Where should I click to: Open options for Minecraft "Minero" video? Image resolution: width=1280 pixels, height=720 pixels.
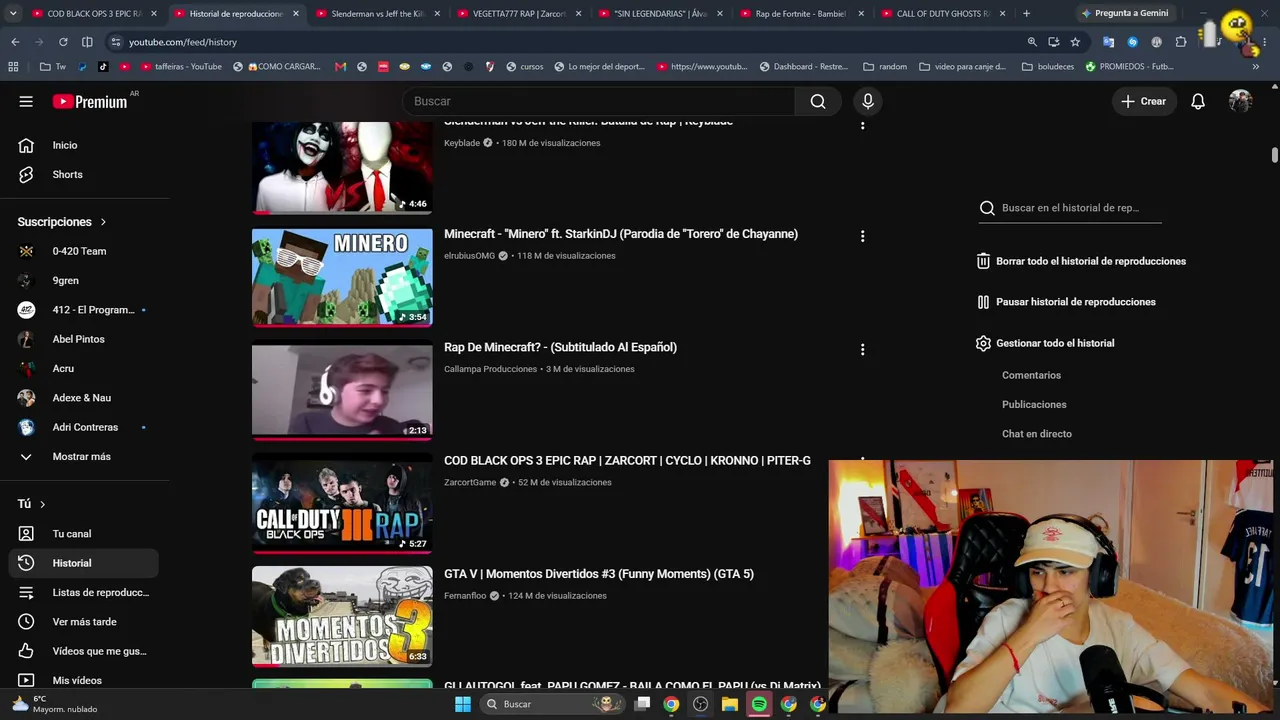pos(862,236)
